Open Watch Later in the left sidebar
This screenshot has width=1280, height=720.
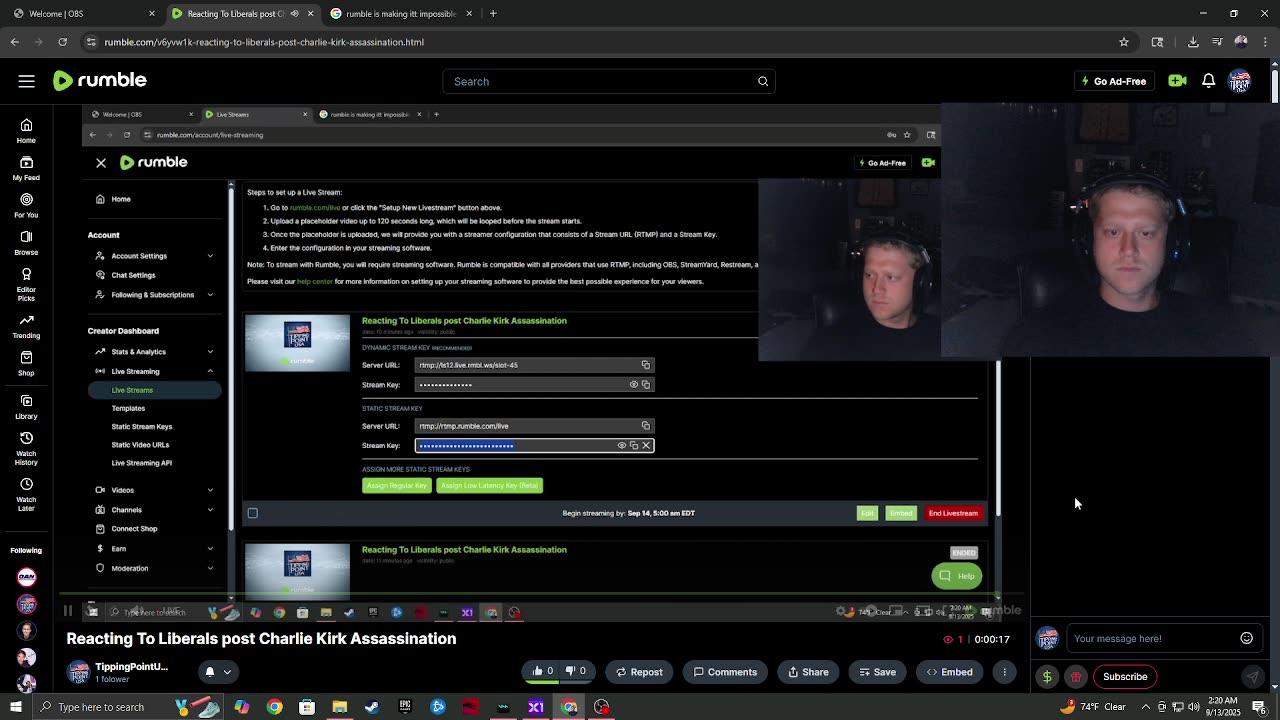click(26, 495)
